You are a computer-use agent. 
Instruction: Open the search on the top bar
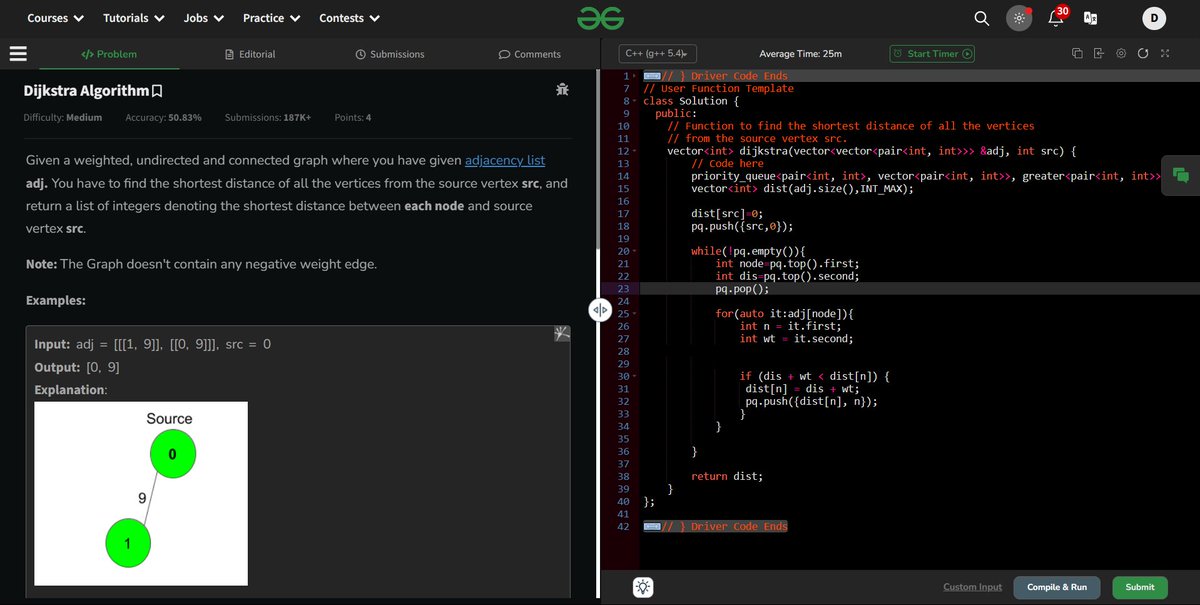click(x=981, y=17)
